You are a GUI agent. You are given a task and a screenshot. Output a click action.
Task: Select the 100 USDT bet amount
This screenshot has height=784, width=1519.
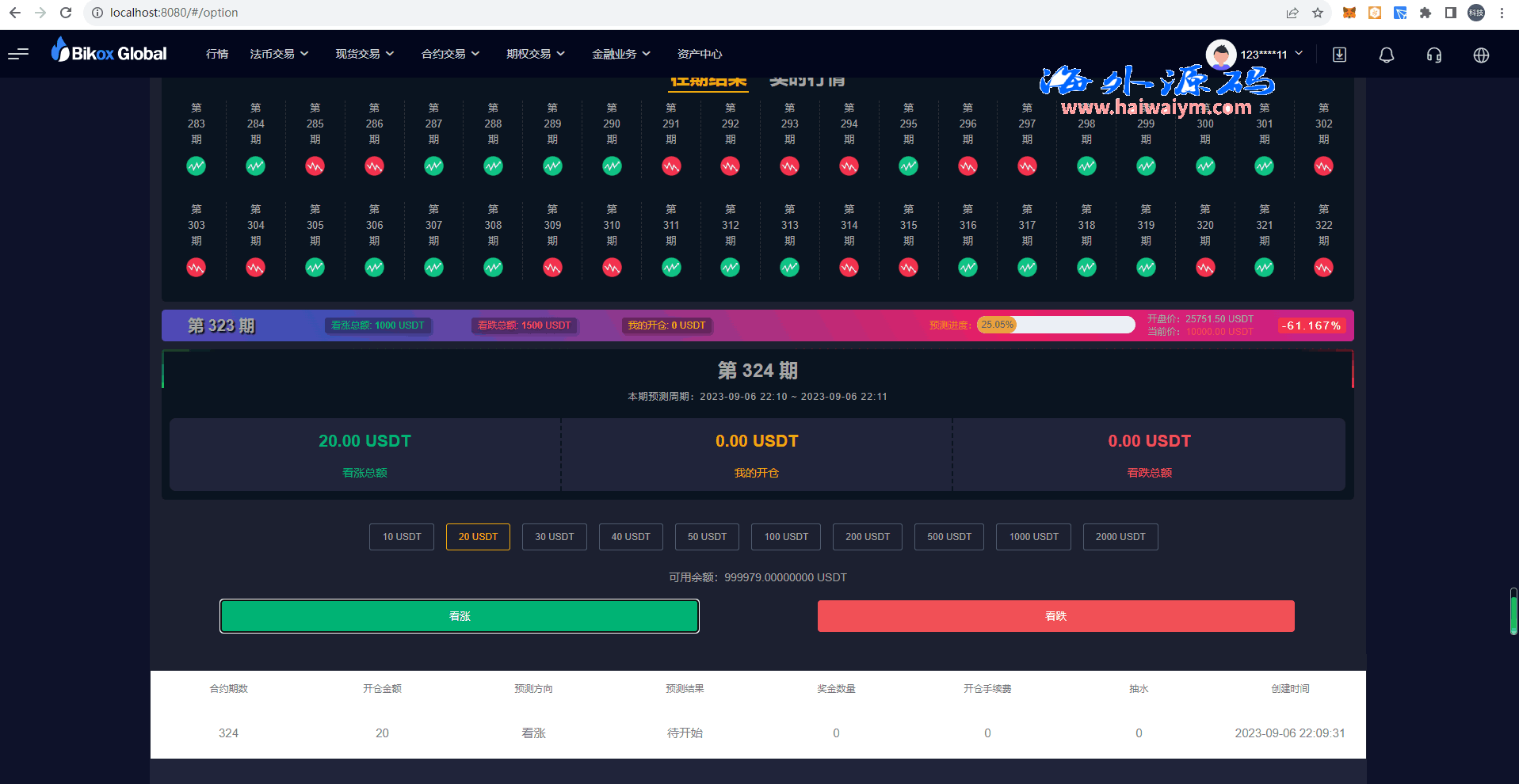[786, 537]
